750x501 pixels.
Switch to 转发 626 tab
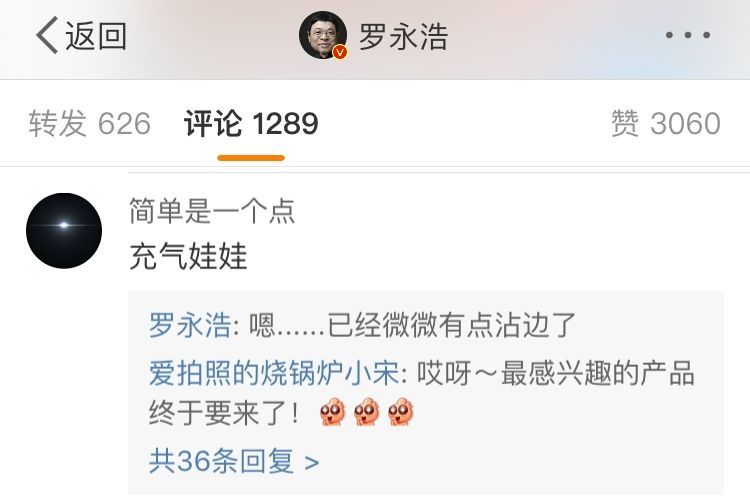tap(89, 123)
